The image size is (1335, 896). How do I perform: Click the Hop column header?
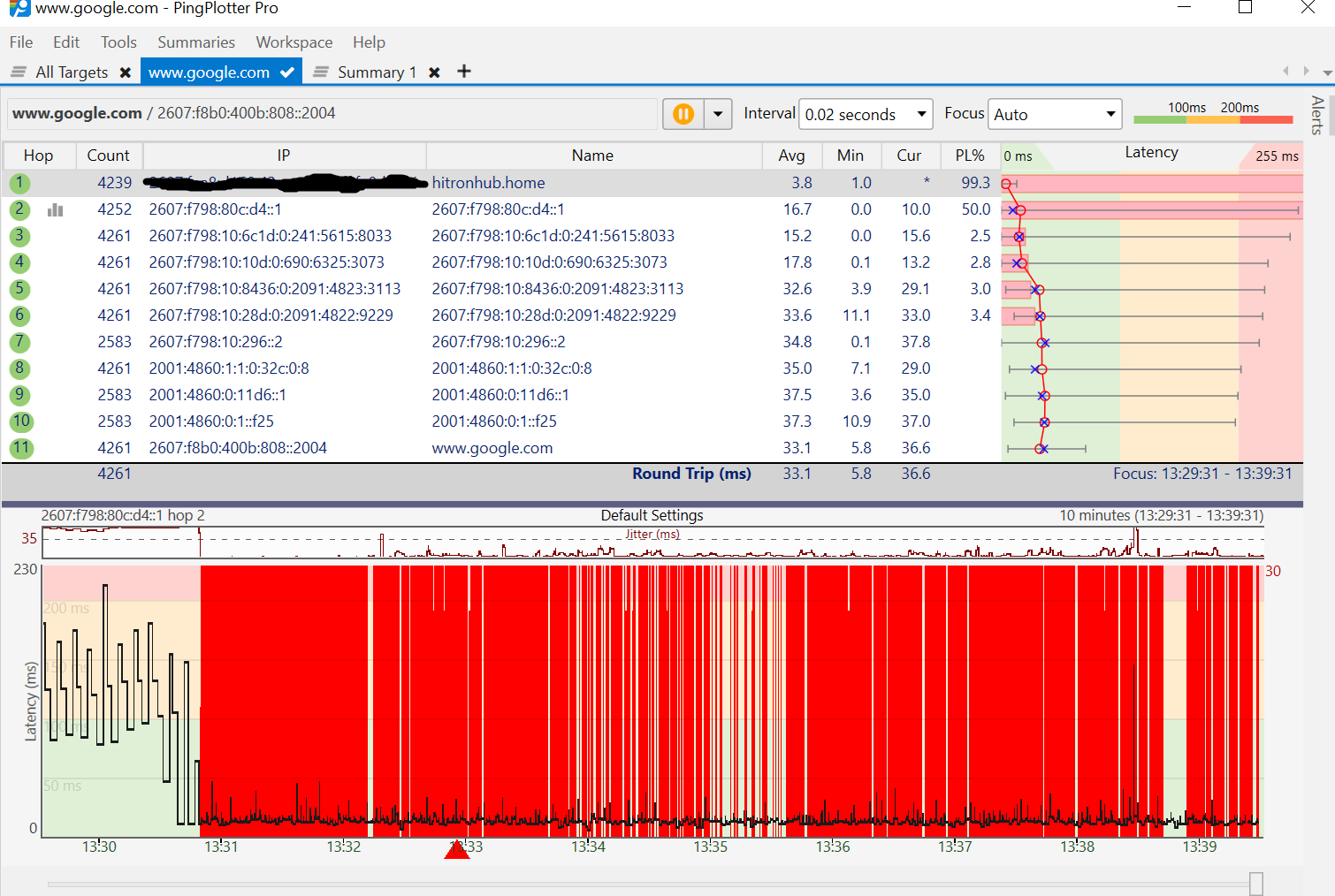[x=38, y=156]
